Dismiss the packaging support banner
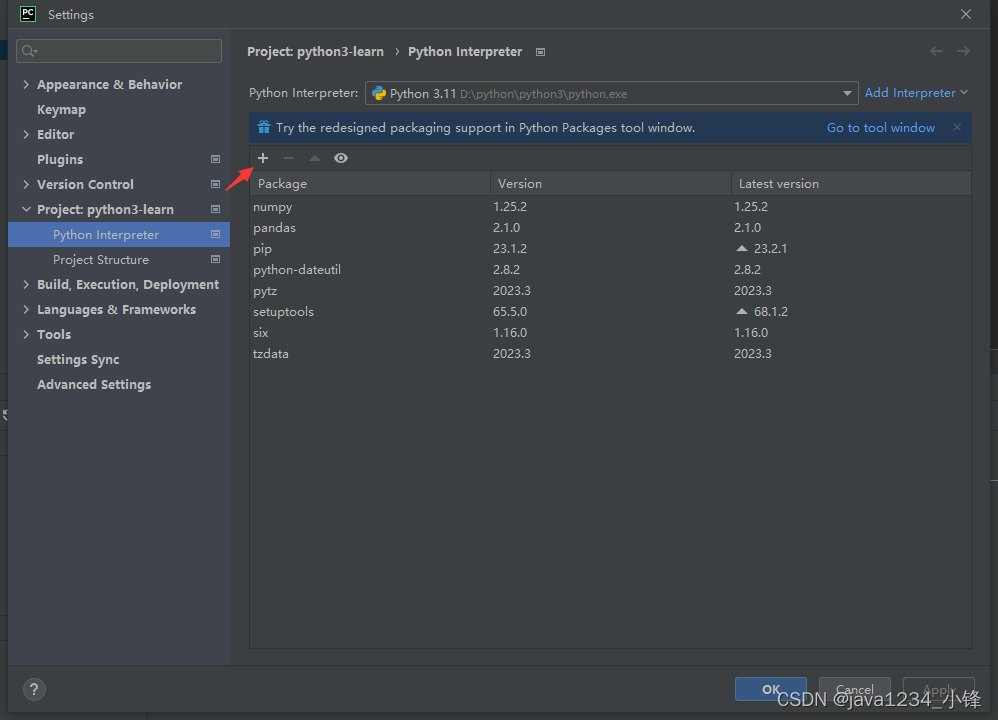The height and width of the screenshot is (720, 998). (957, 127)
